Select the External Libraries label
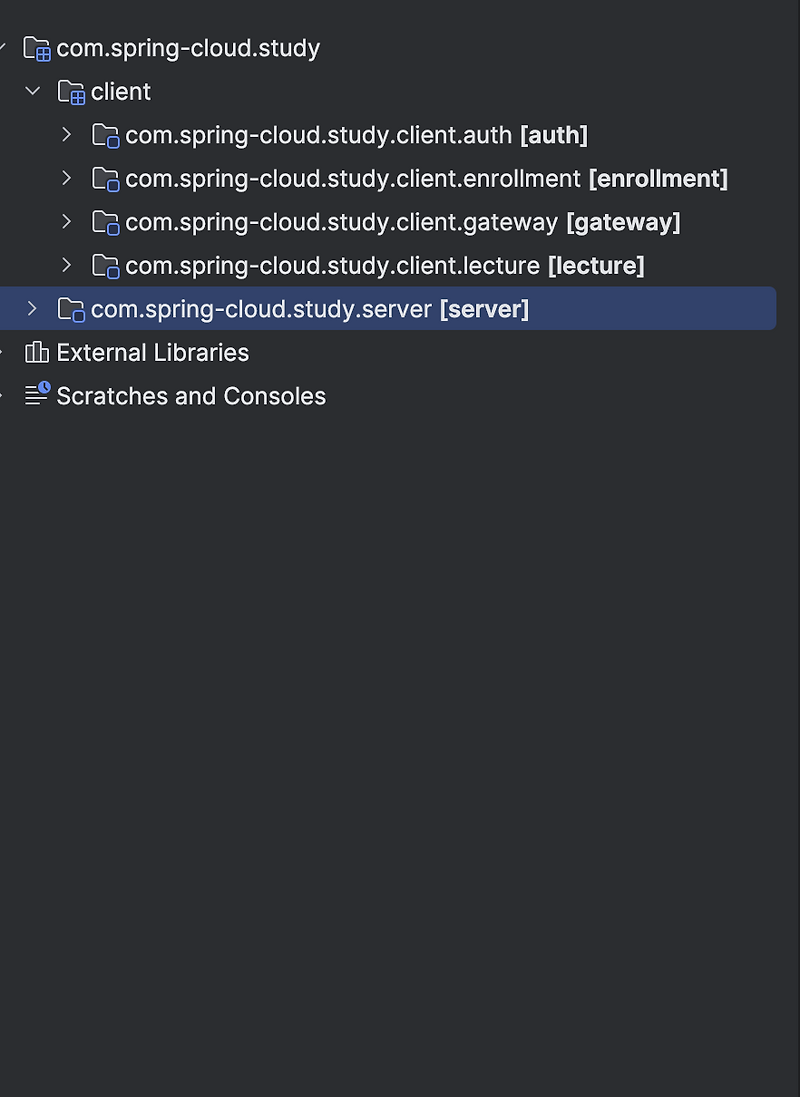 pos(152,353)
